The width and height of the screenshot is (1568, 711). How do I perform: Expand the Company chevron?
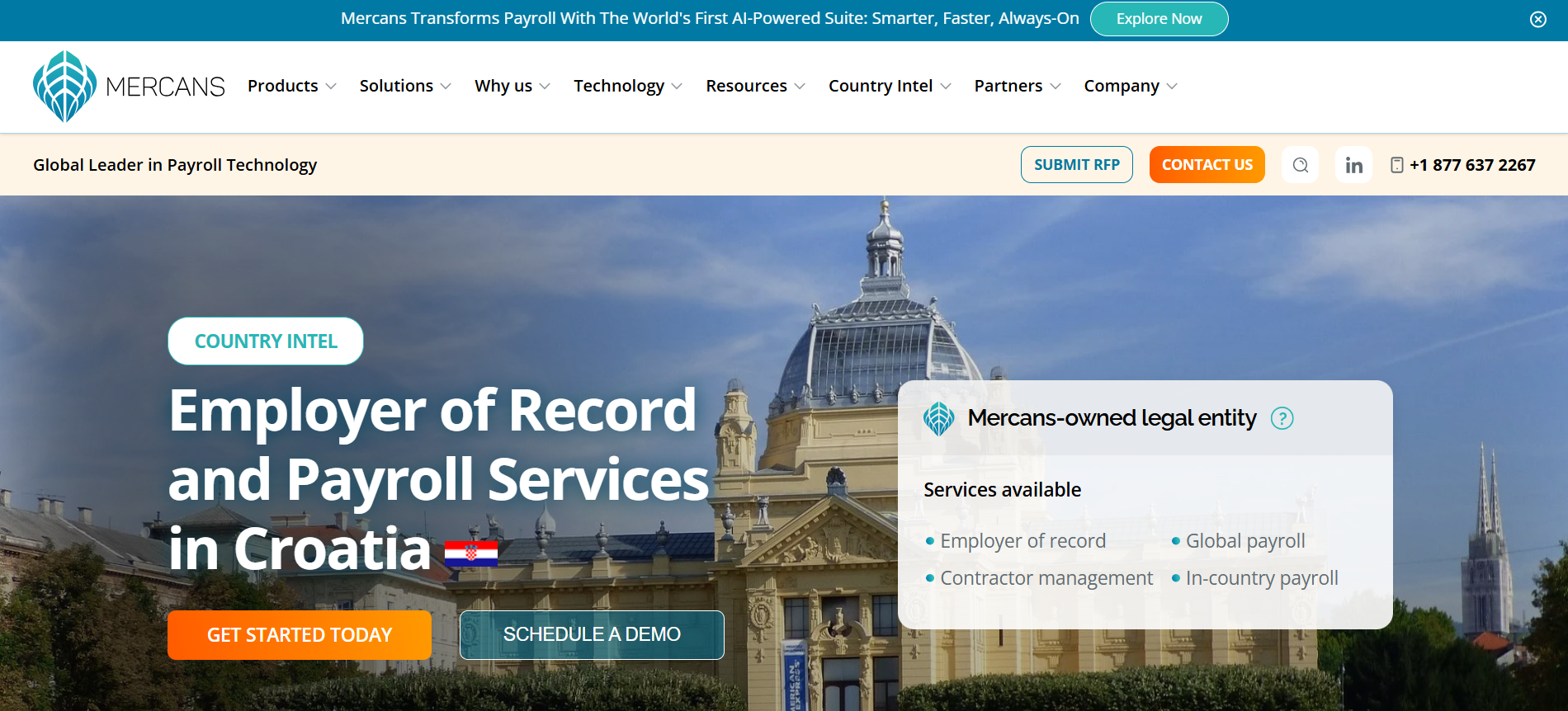(1172, 87)
